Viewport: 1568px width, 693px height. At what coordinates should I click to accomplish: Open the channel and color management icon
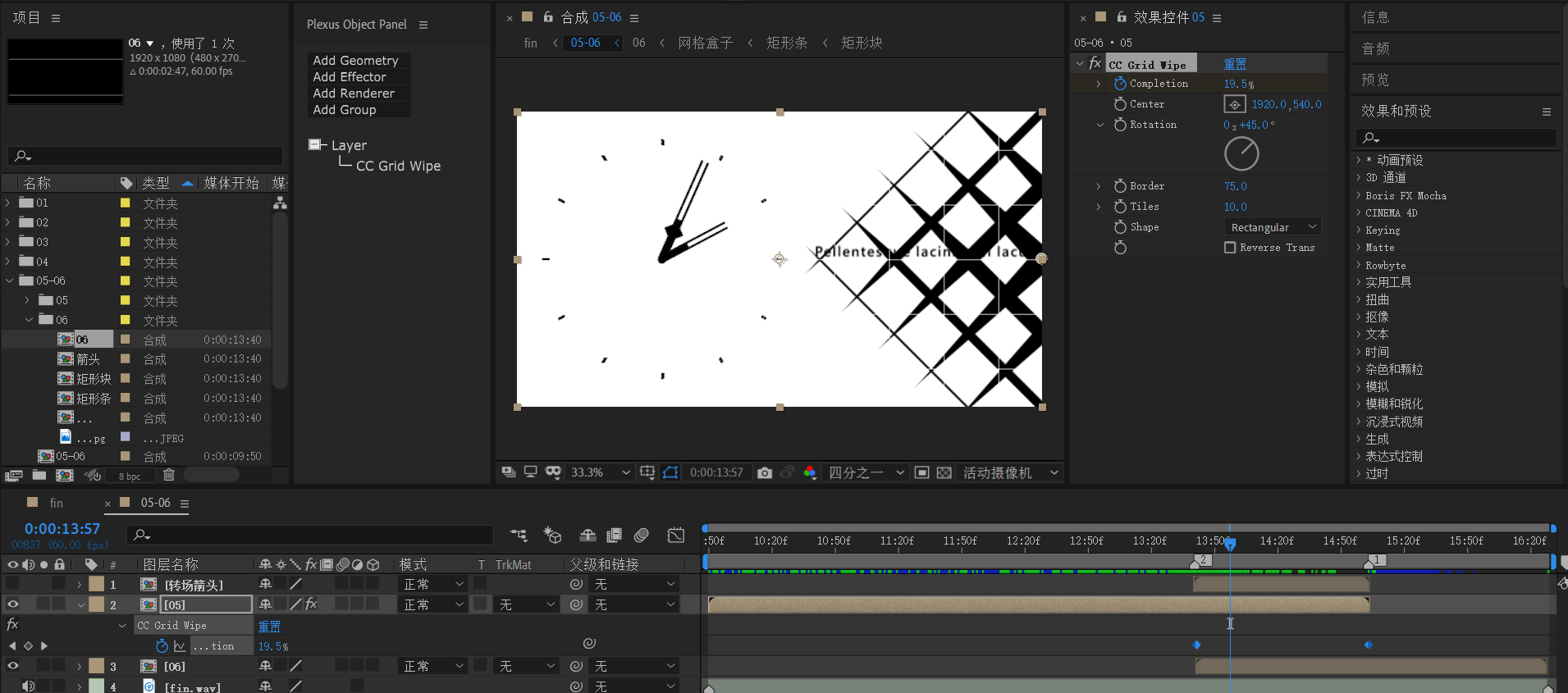click(x=810, y=472)
